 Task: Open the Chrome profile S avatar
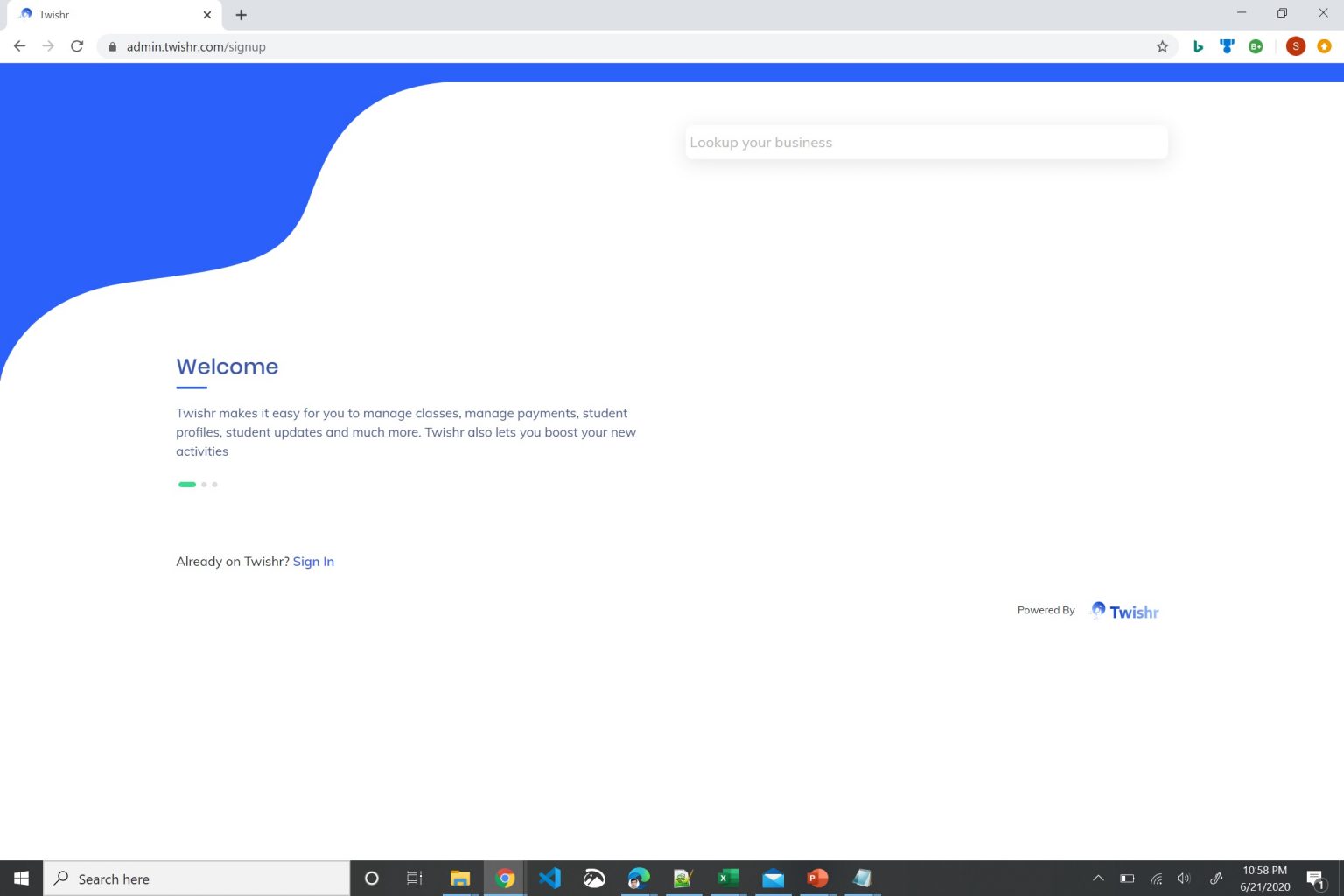click(1296, 46)
